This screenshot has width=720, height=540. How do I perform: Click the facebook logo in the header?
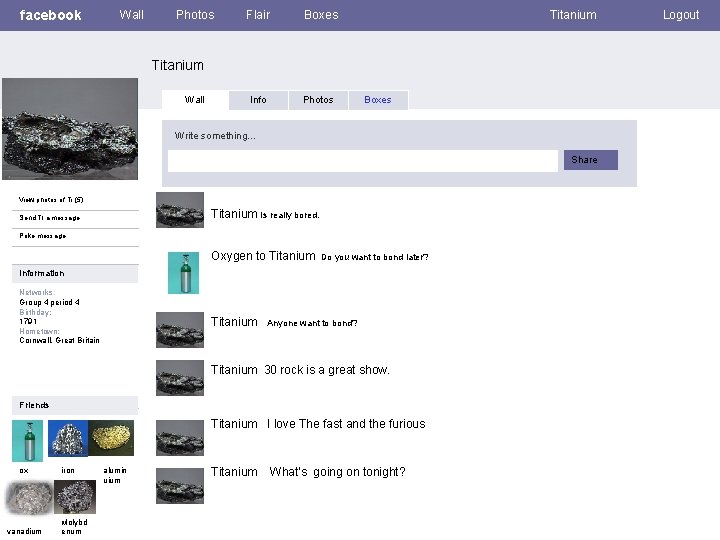(50, 15)
